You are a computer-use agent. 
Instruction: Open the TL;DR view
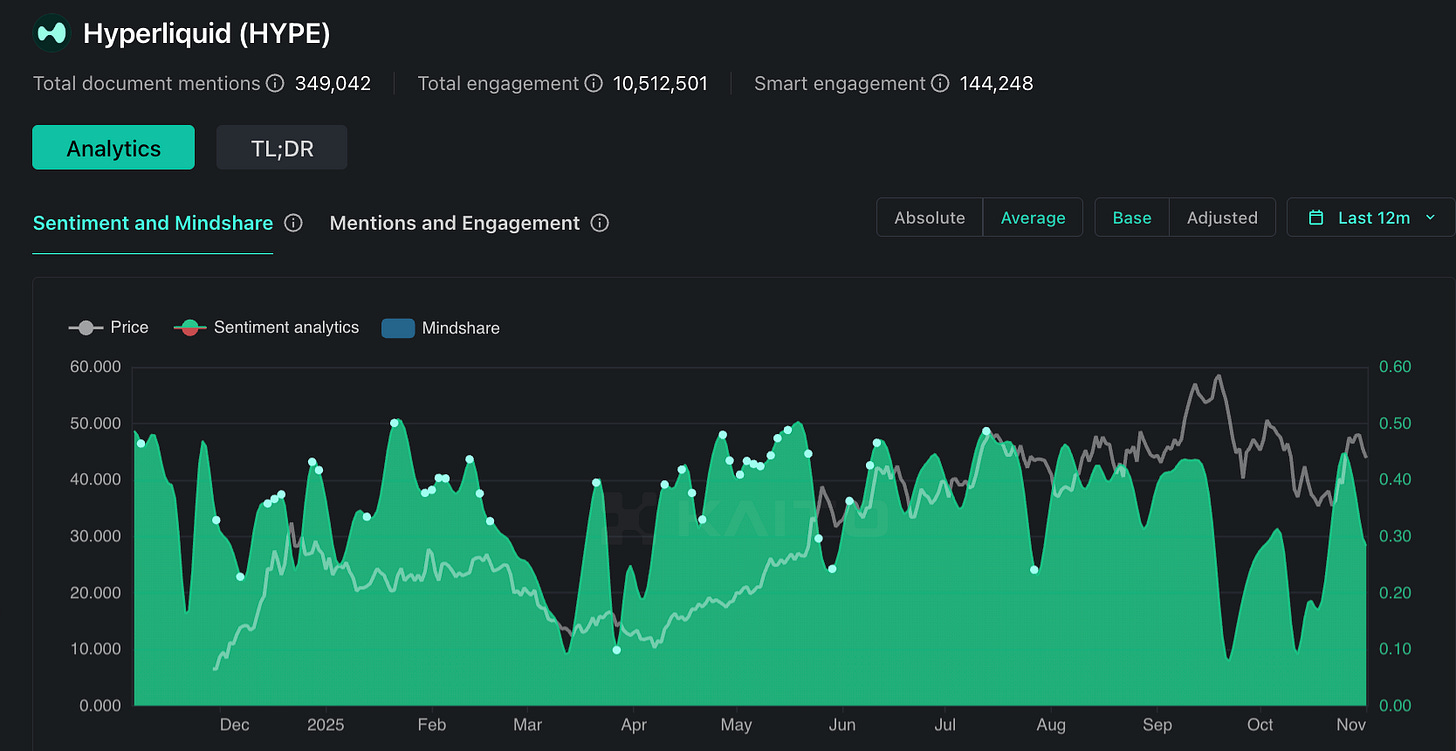(282, 148)
